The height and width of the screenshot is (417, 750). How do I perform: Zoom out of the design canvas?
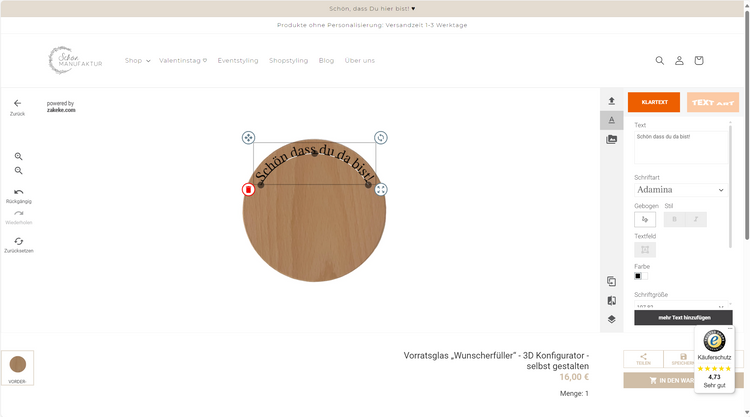18,171
